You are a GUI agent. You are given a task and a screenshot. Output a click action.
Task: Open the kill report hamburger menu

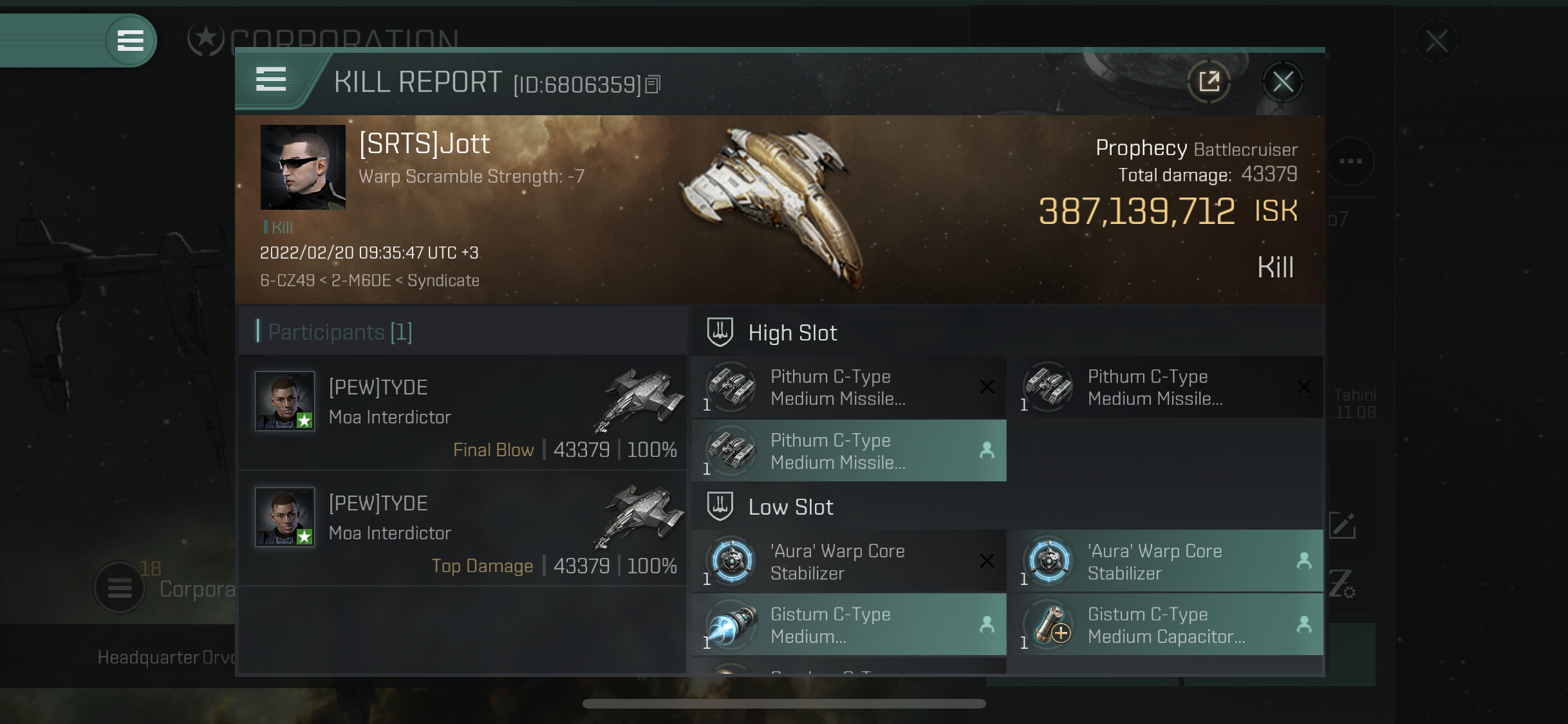point(271,80)
